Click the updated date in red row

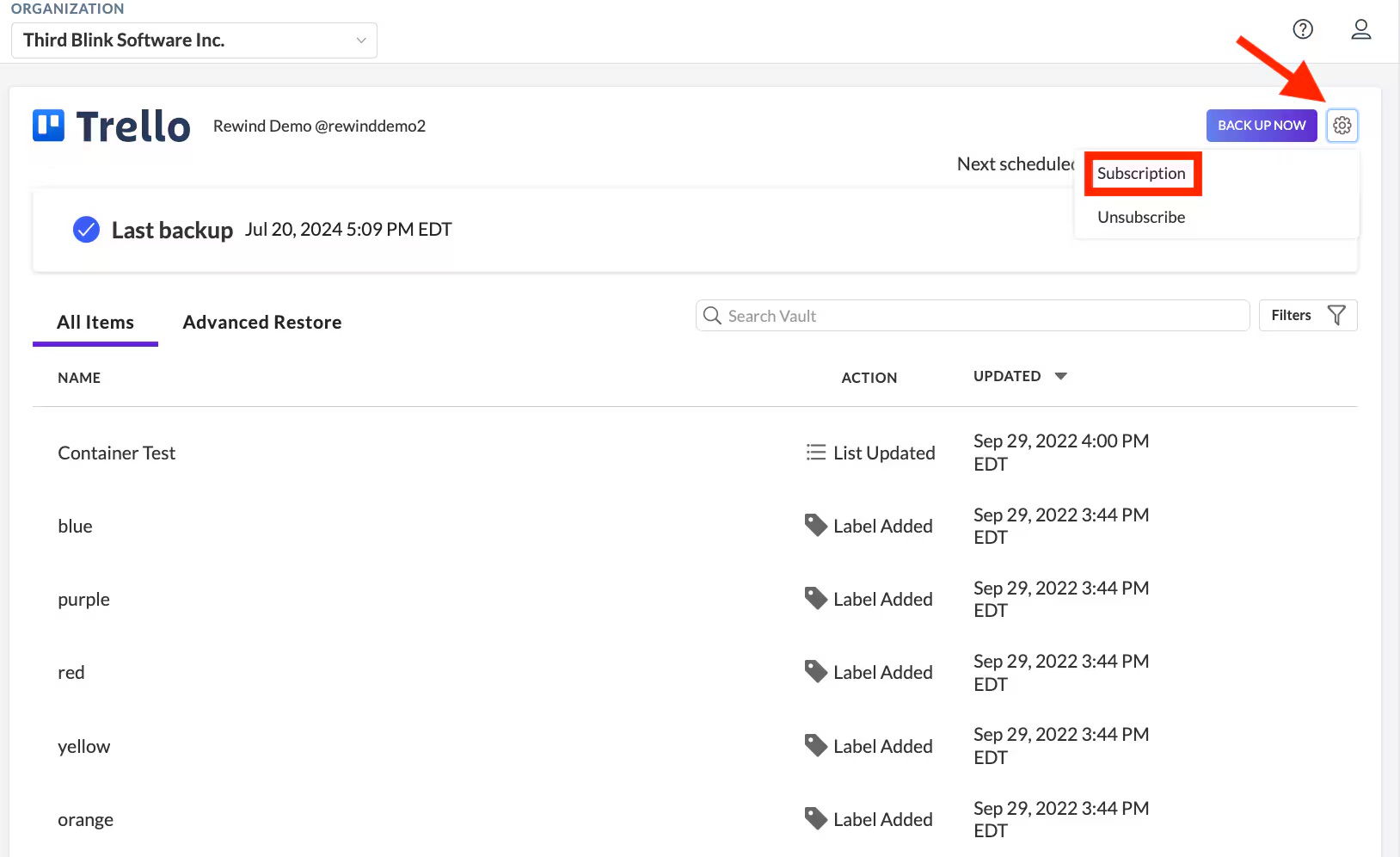(1061, 672)
